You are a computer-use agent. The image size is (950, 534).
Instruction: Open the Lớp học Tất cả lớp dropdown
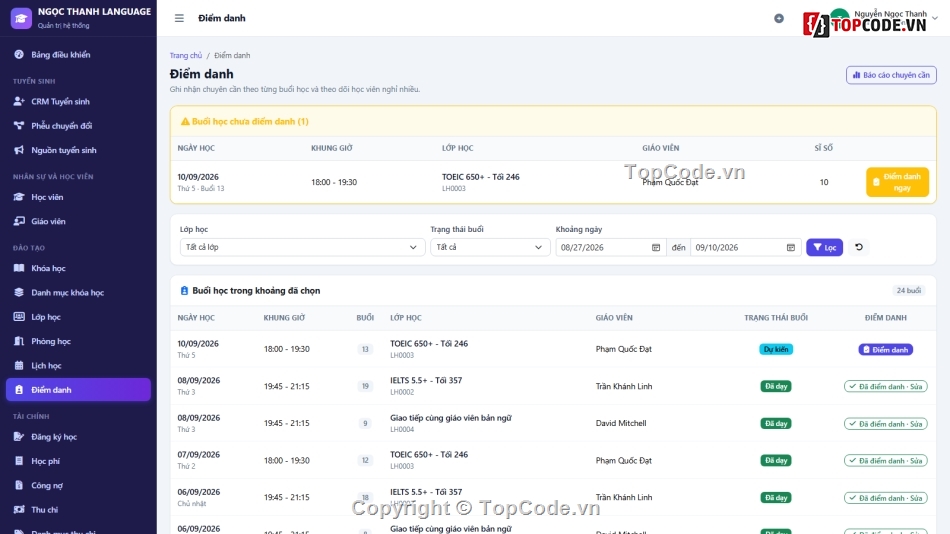(302, 247)
